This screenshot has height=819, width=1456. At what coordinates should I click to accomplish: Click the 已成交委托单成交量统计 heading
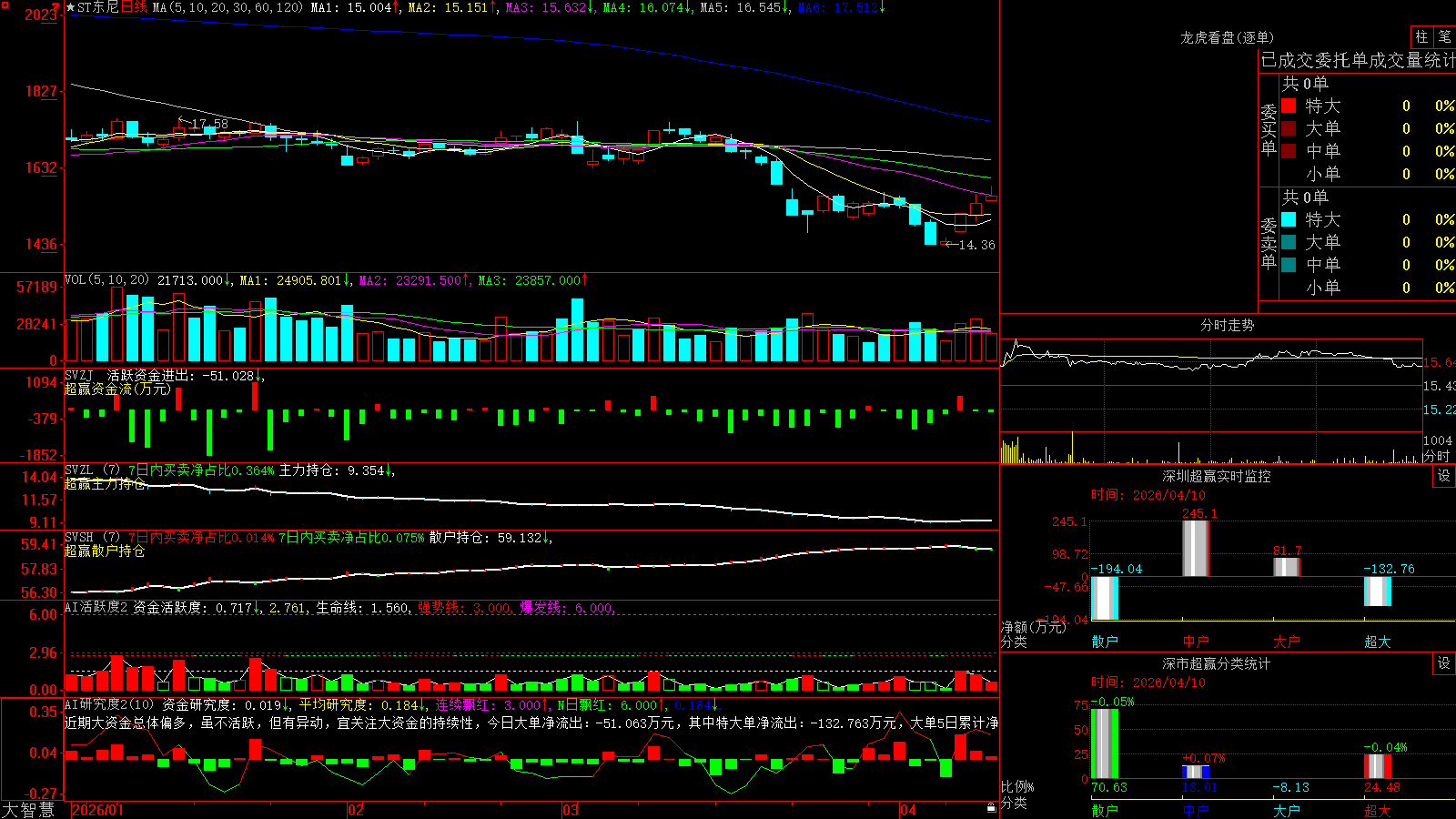[1358, 60]
